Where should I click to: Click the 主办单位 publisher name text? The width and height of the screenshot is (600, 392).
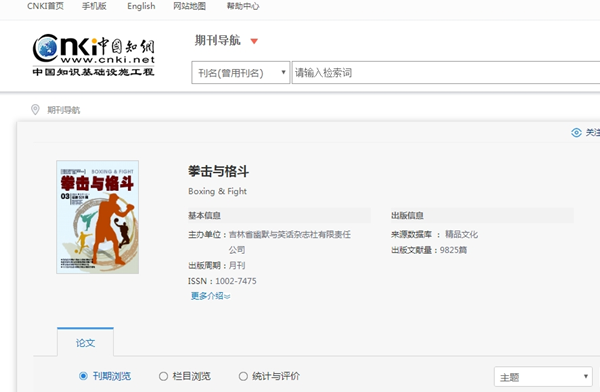click(290, 242)
